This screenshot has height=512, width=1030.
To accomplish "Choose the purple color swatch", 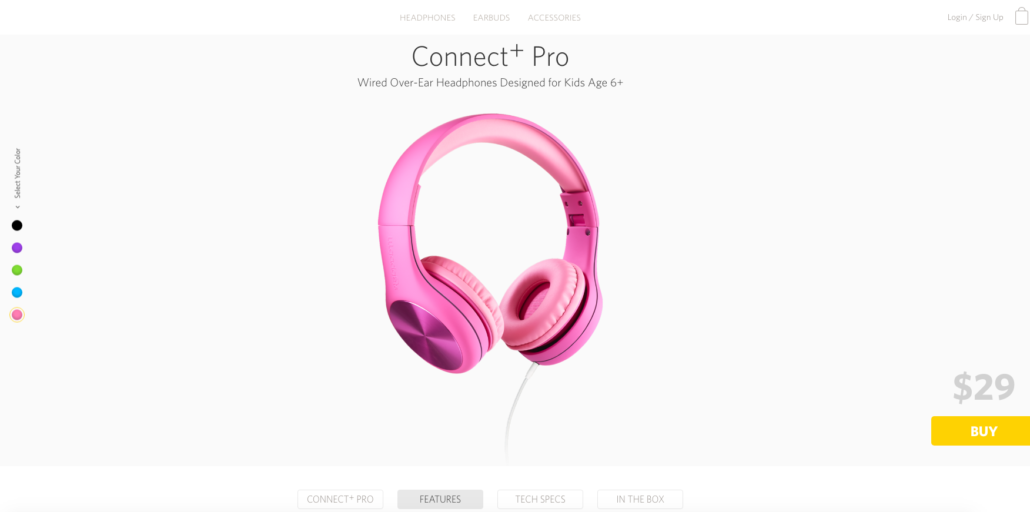I will click(17, 248).
